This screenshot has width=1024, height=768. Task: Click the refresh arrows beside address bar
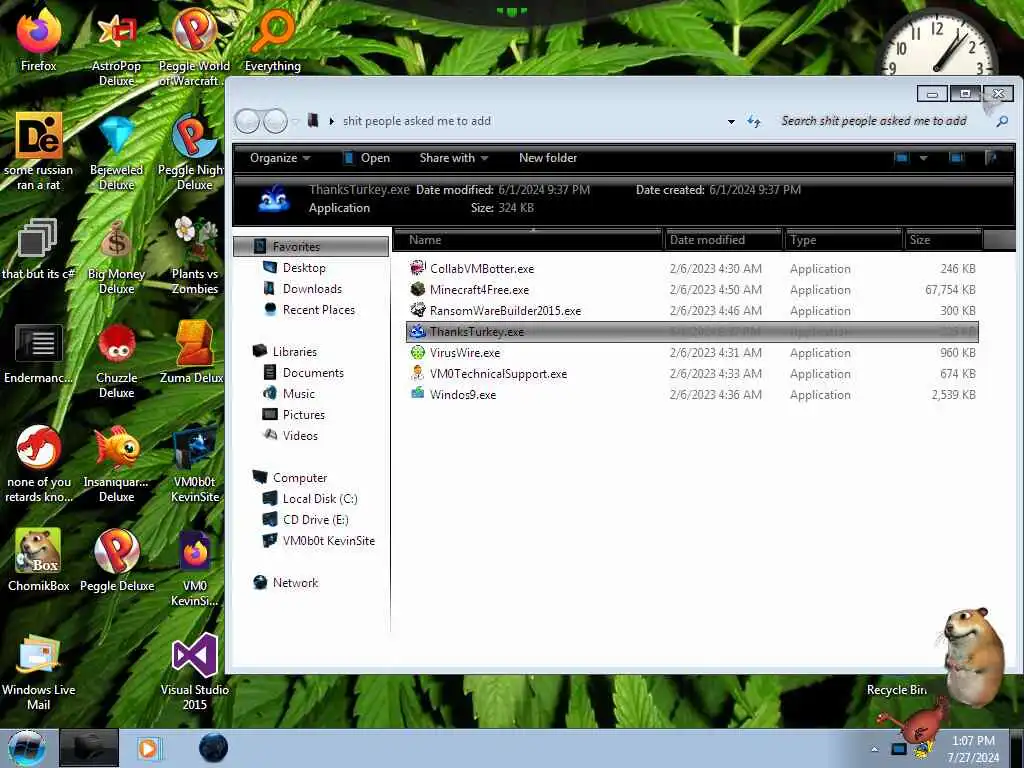pos(754,121)
